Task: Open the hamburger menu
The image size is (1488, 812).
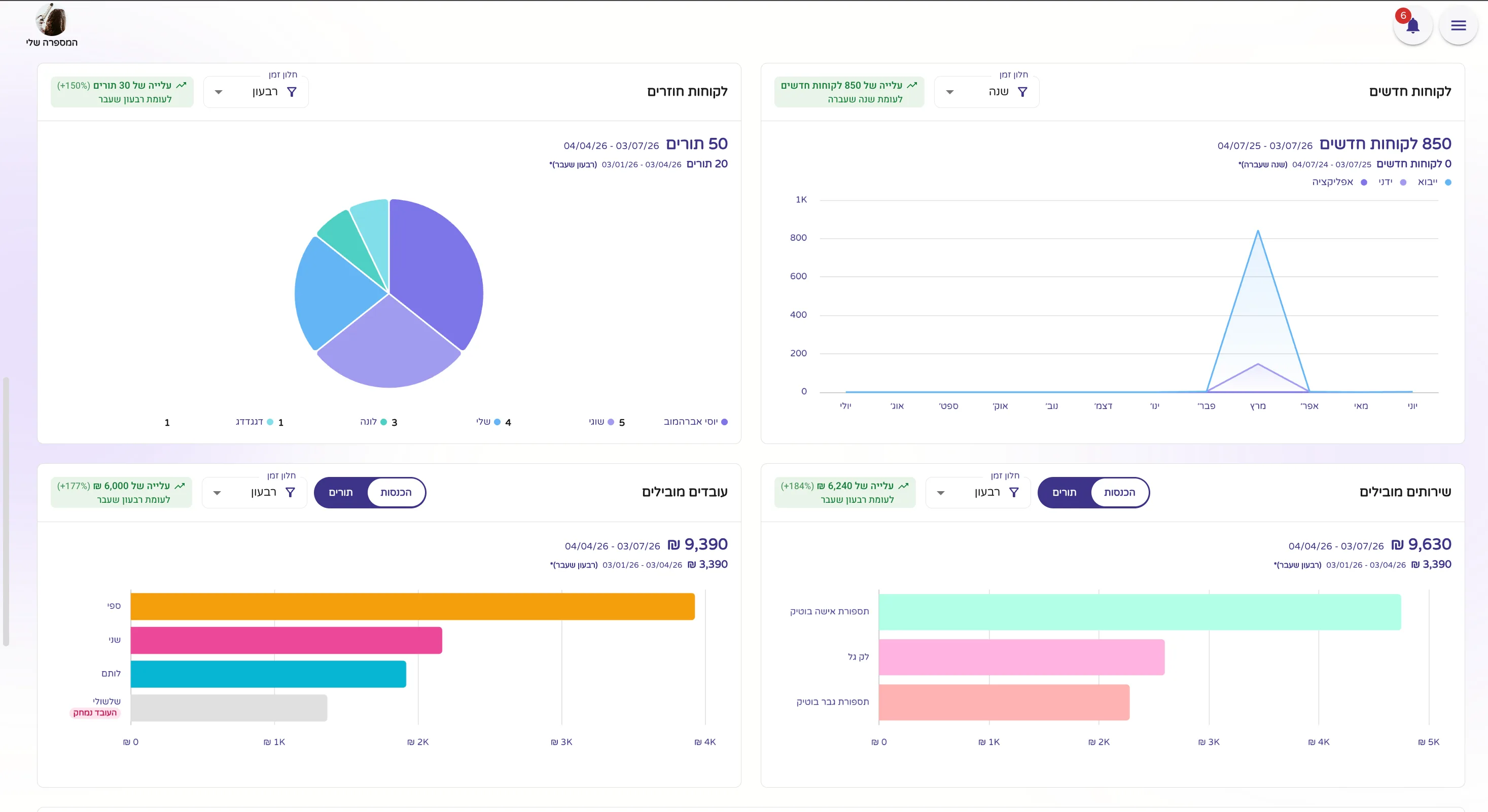Action: (1458, 25)
